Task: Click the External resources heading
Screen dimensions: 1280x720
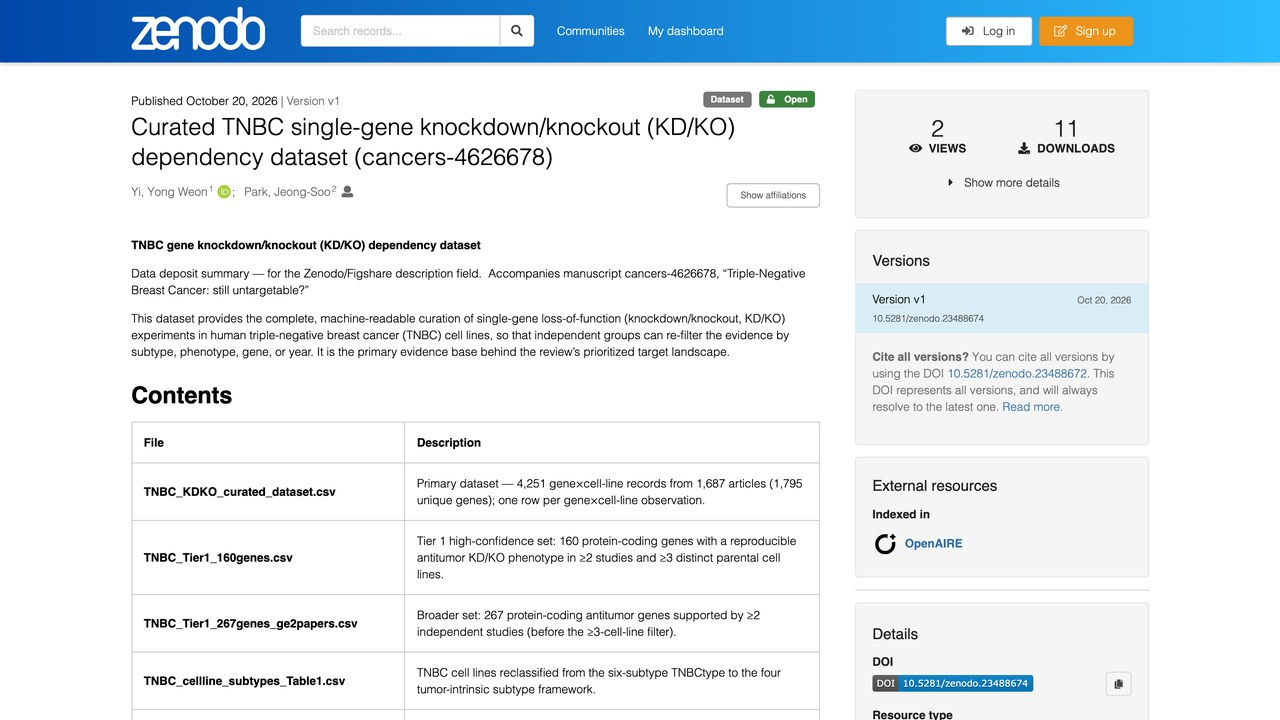Action: tap(935, 486)
